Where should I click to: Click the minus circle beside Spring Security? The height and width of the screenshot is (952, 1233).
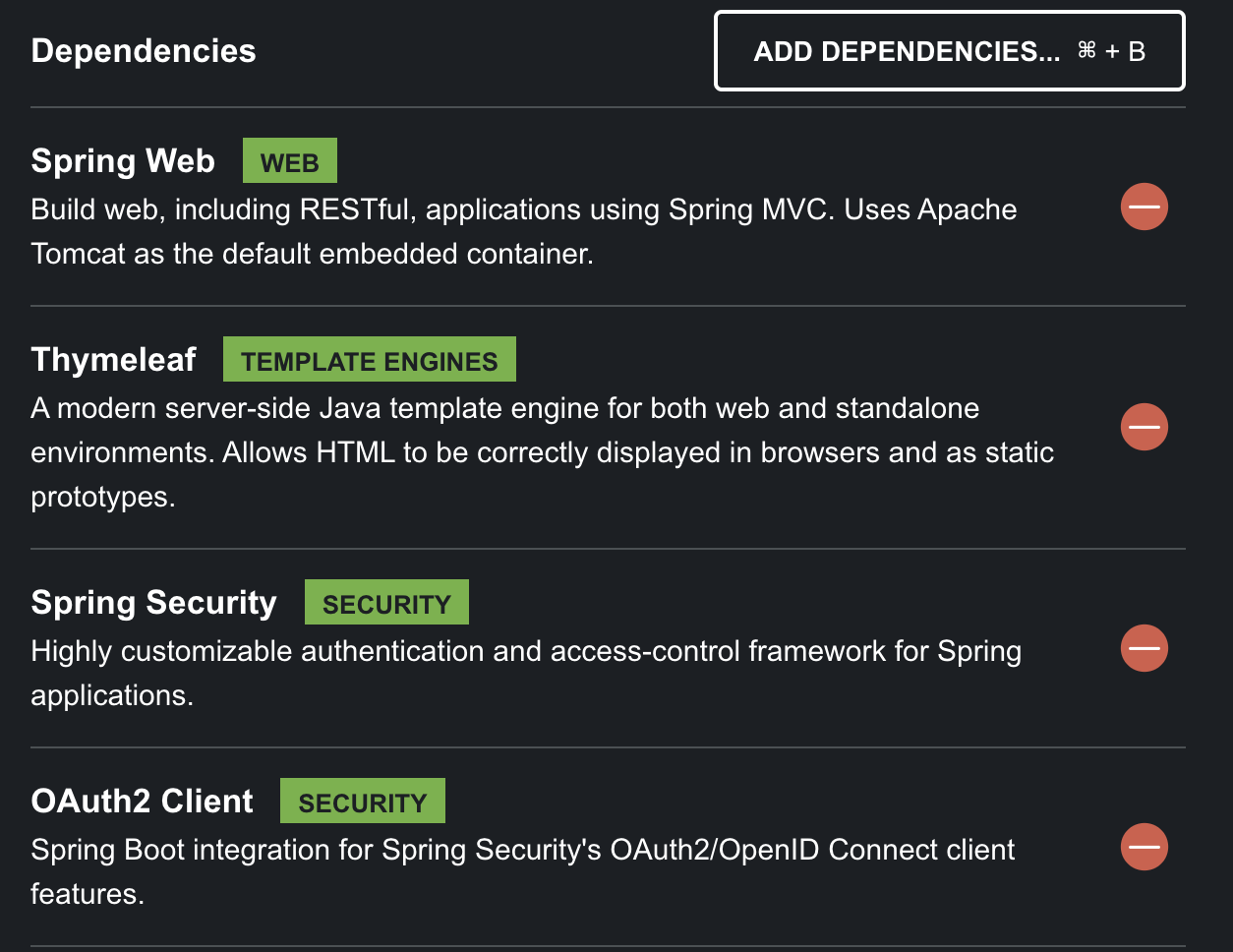point(1144,648)
